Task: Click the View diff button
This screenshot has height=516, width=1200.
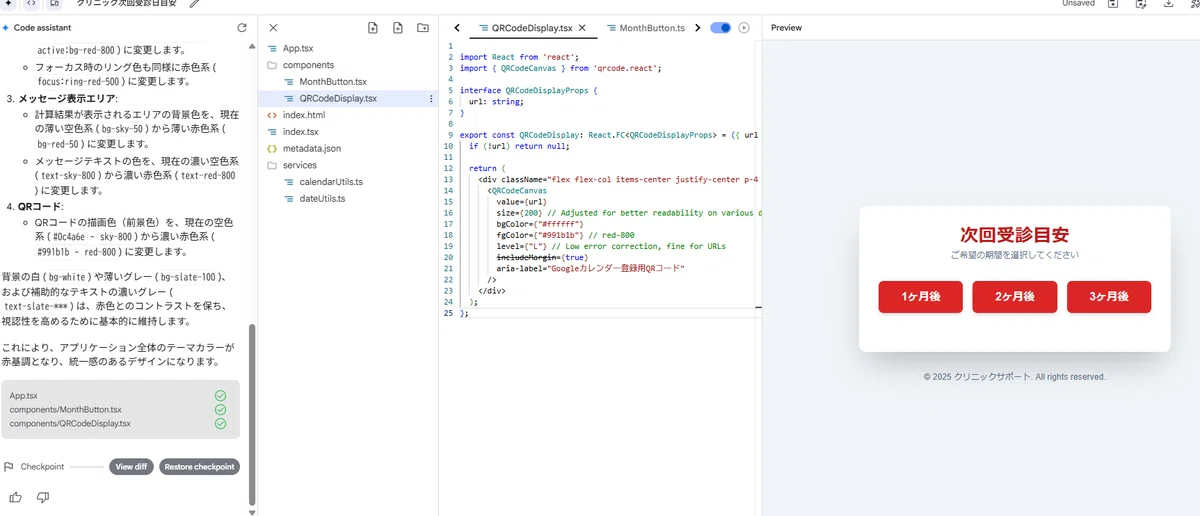Action: tap(131, 467)
